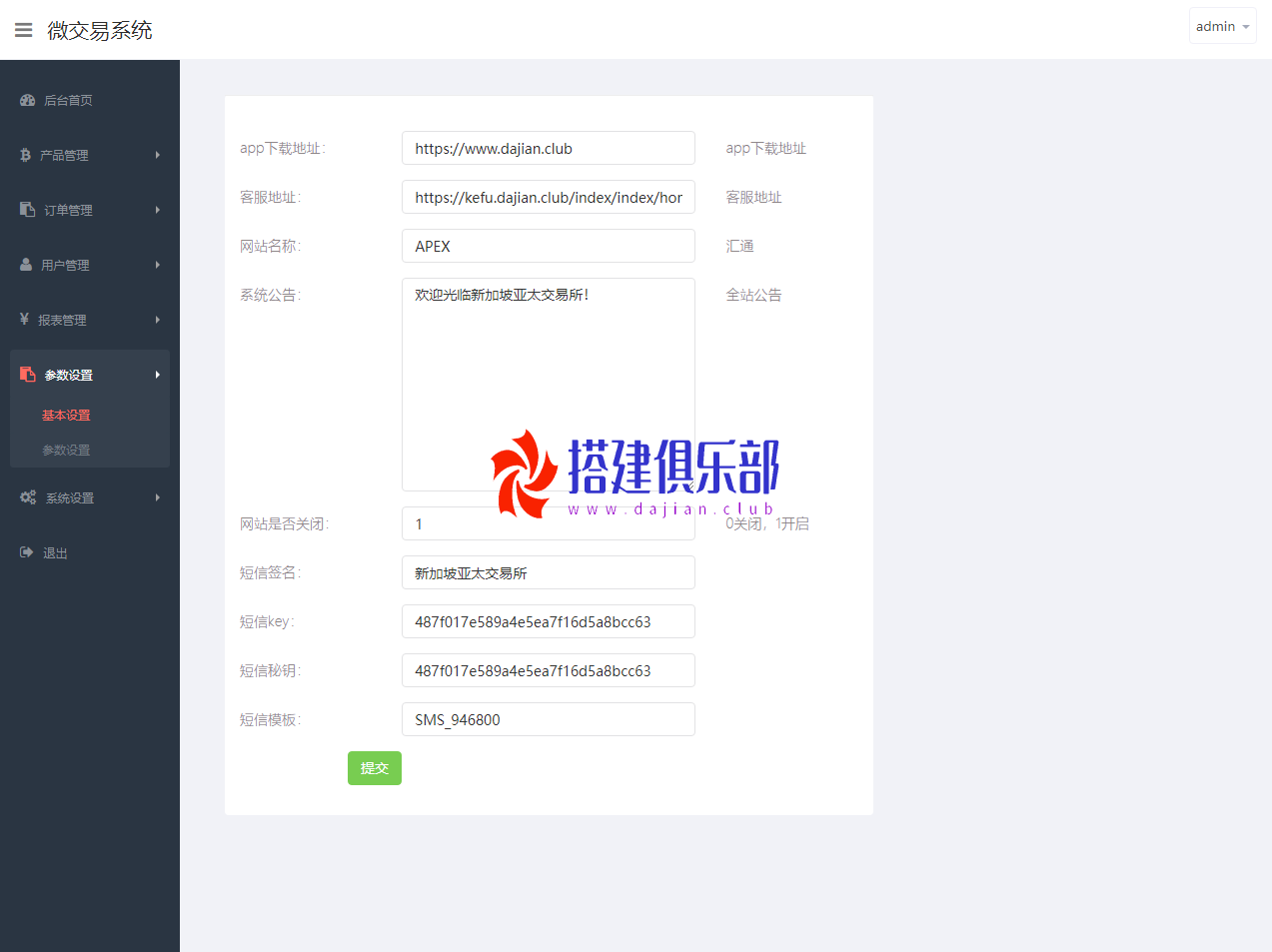Focus the app下载地址 input field
1272x952 pixels.
pos(549,148)
